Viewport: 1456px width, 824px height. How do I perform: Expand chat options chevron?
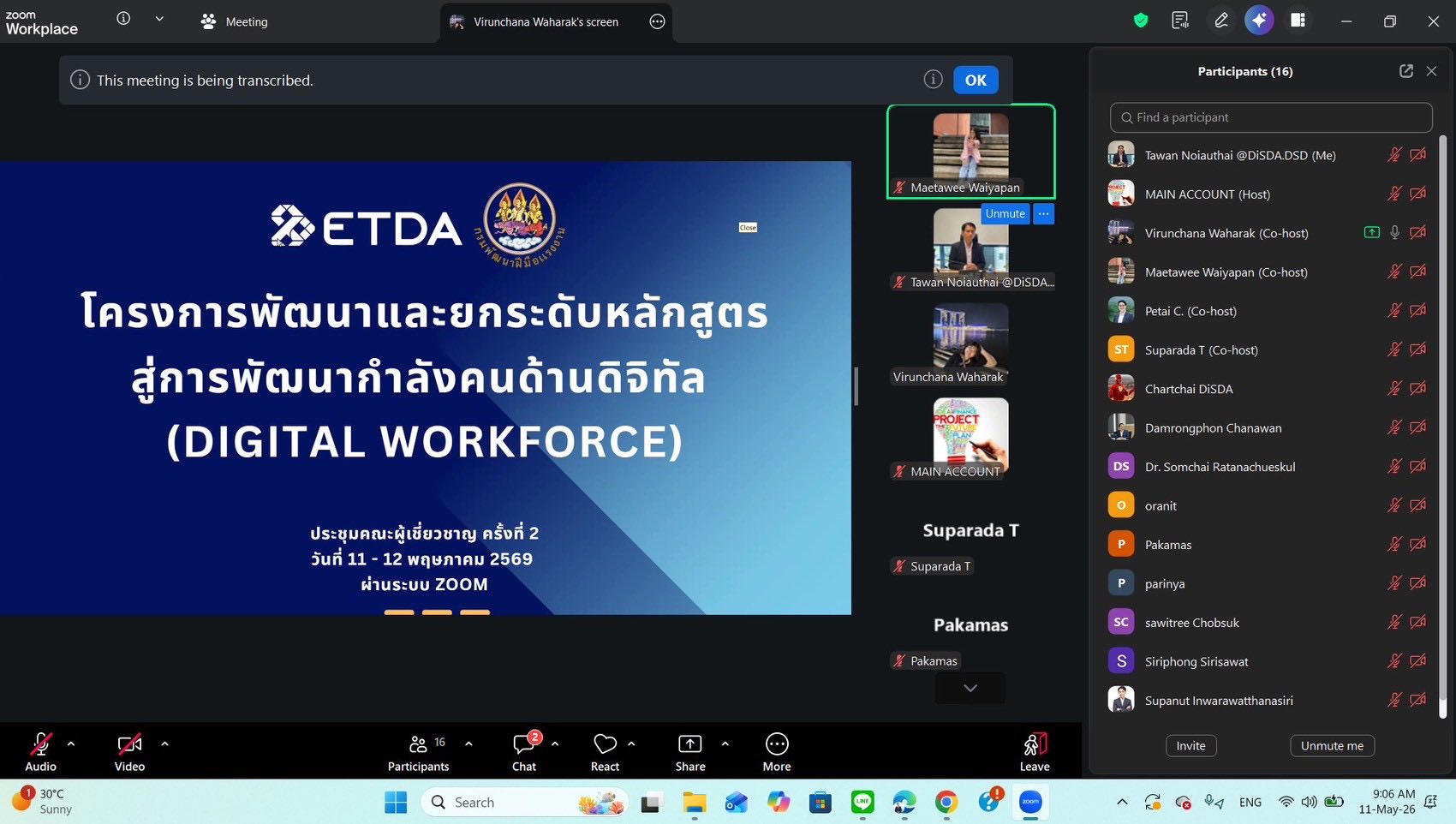pos(555,744)
